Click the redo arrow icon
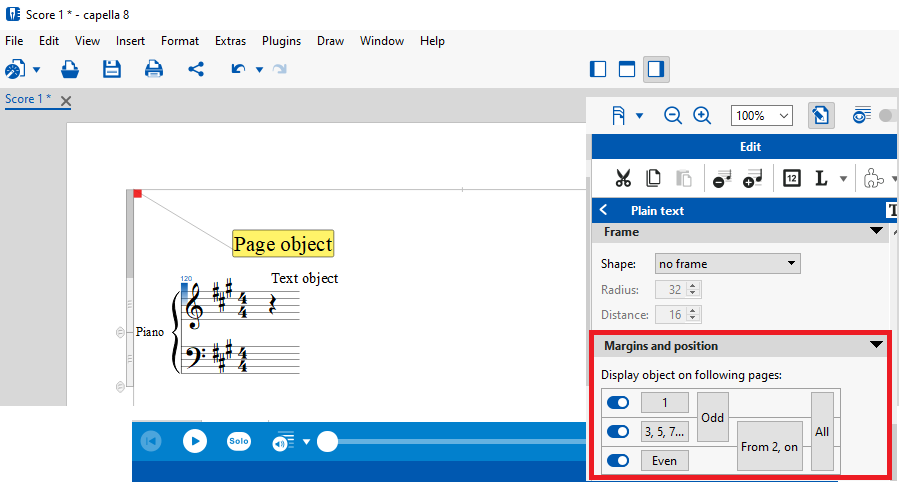 pos(280,69)
